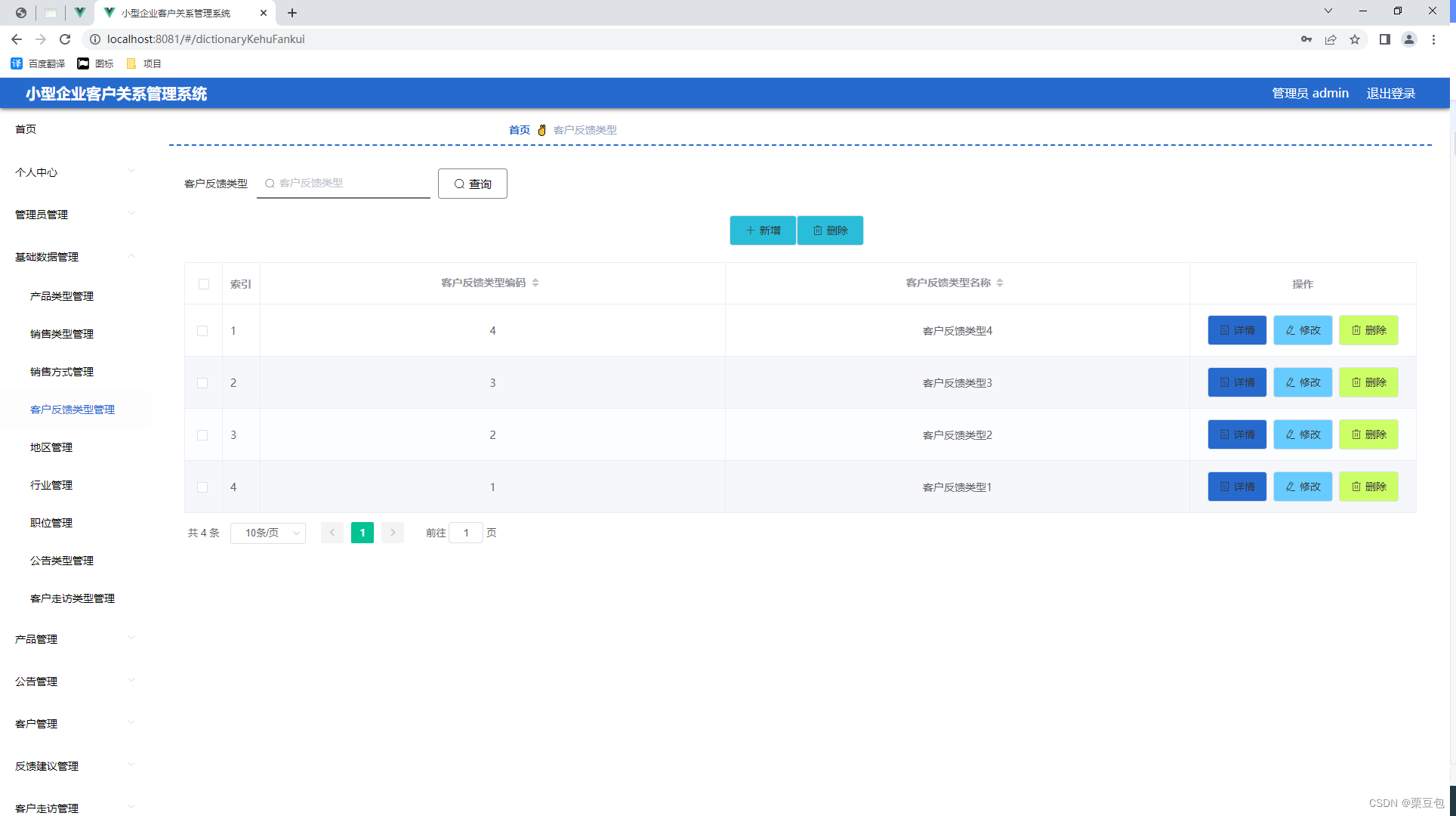Click the page reload icon in the browser toolbar
Viewport: 1456px width, 816px height.
point(64,39)
